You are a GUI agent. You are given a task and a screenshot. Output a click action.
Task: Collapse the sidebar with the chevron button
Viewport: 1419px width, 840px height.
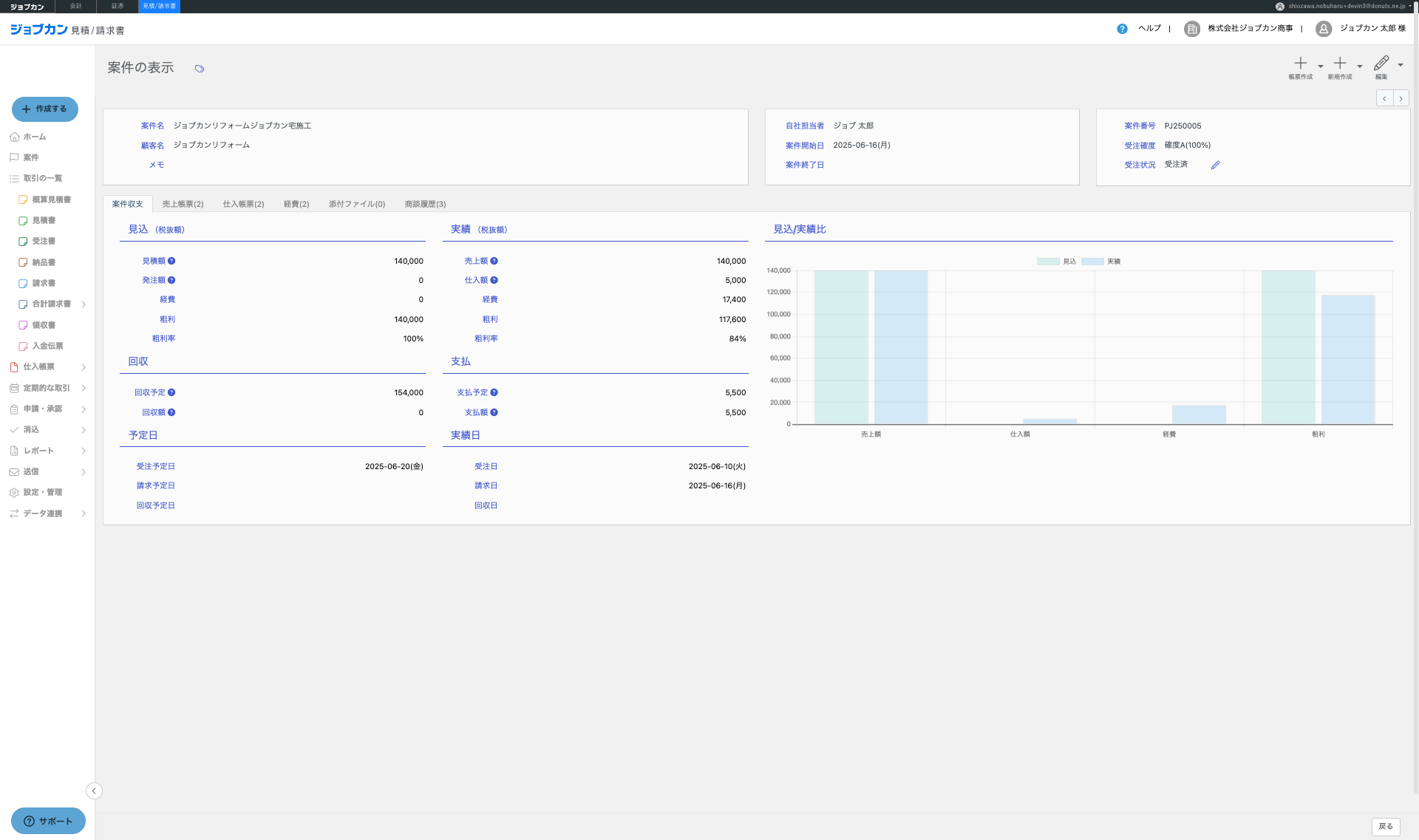pyautogui.click(x=94, y=791)
